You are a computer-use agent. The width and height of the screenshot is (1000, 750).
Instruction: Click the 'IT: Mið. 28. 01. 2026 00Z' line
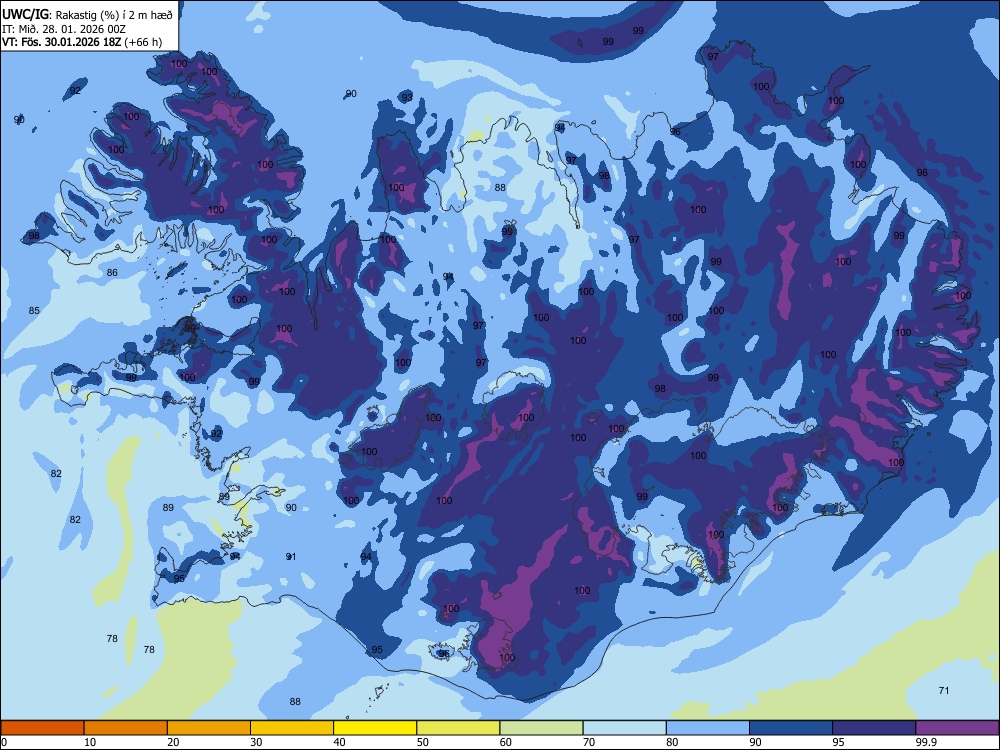tap(64, 29)
